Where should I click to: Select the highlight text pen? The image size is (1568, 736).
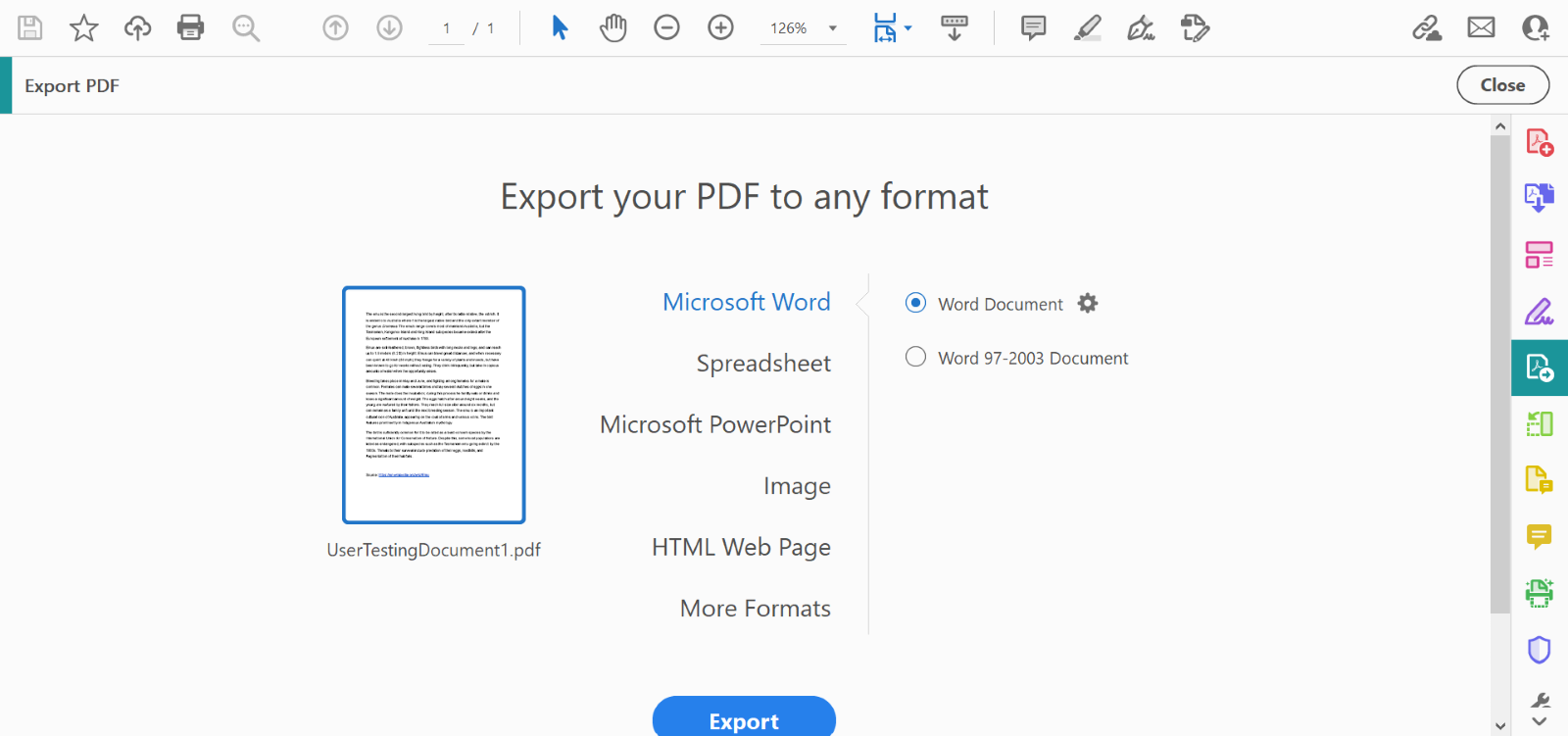(x=1088, y=27)
